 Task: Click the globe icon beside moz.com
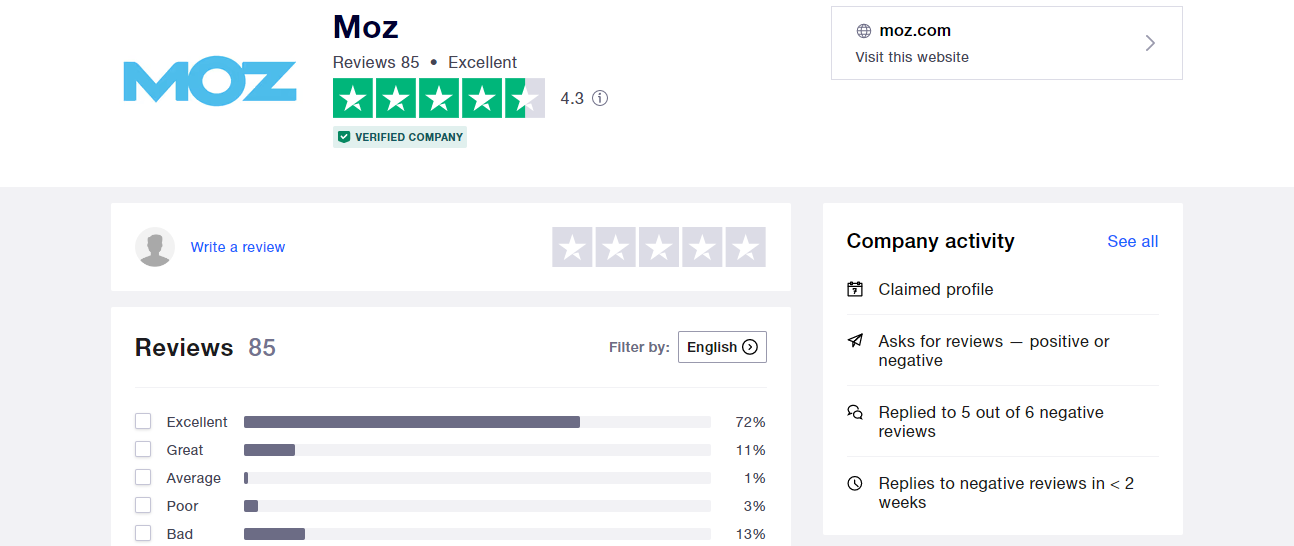pyautogui.click(x=864, y=31)
